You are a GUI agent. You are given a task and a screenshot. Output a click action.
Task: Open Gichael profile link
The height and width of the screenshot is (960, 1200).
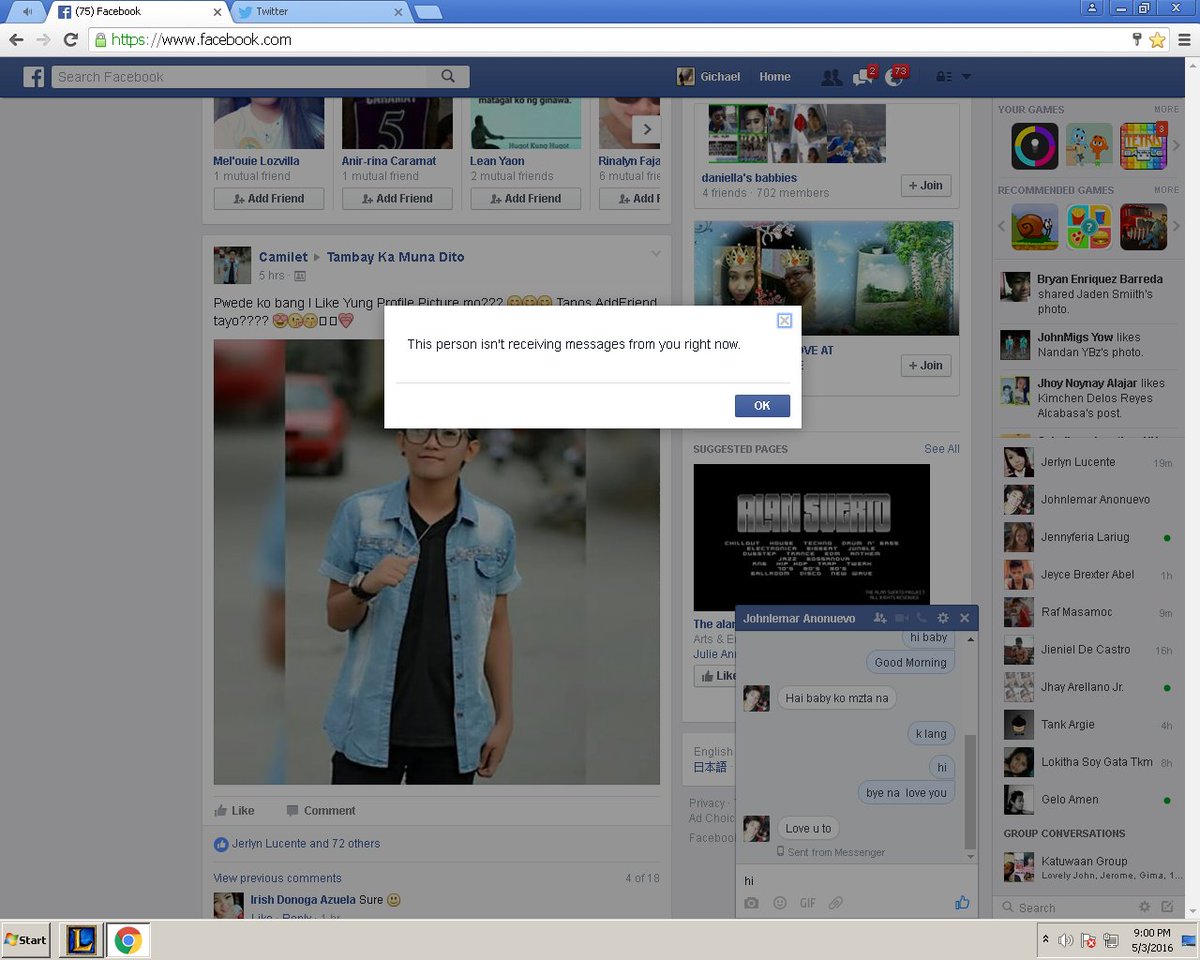point(709,77)
